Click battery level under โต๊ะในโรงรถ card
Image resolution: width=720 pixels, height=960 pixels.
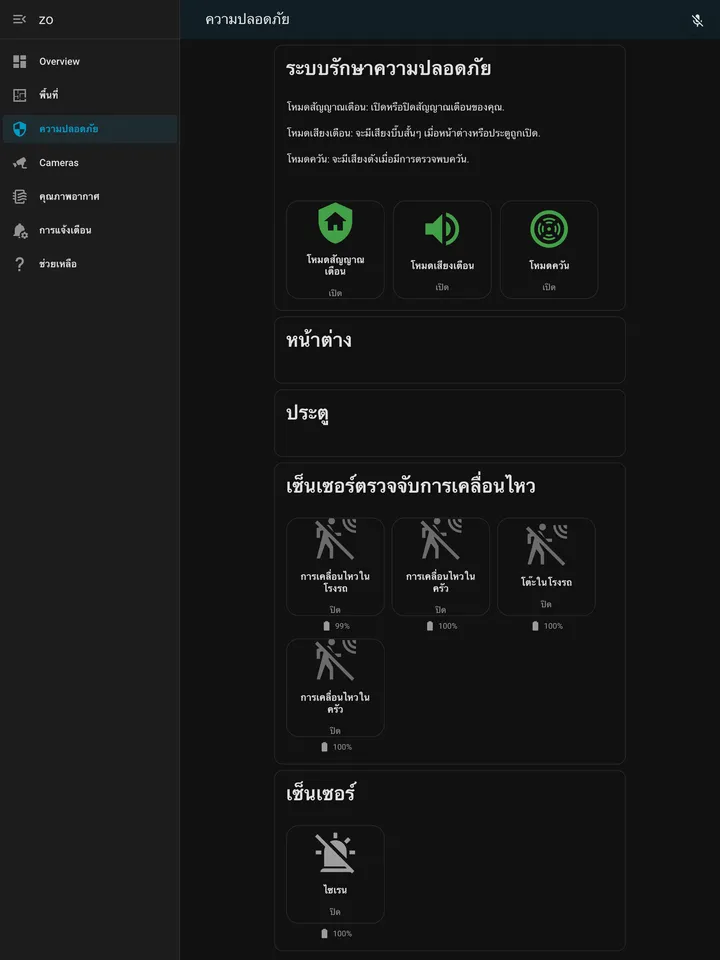point(547,626)
